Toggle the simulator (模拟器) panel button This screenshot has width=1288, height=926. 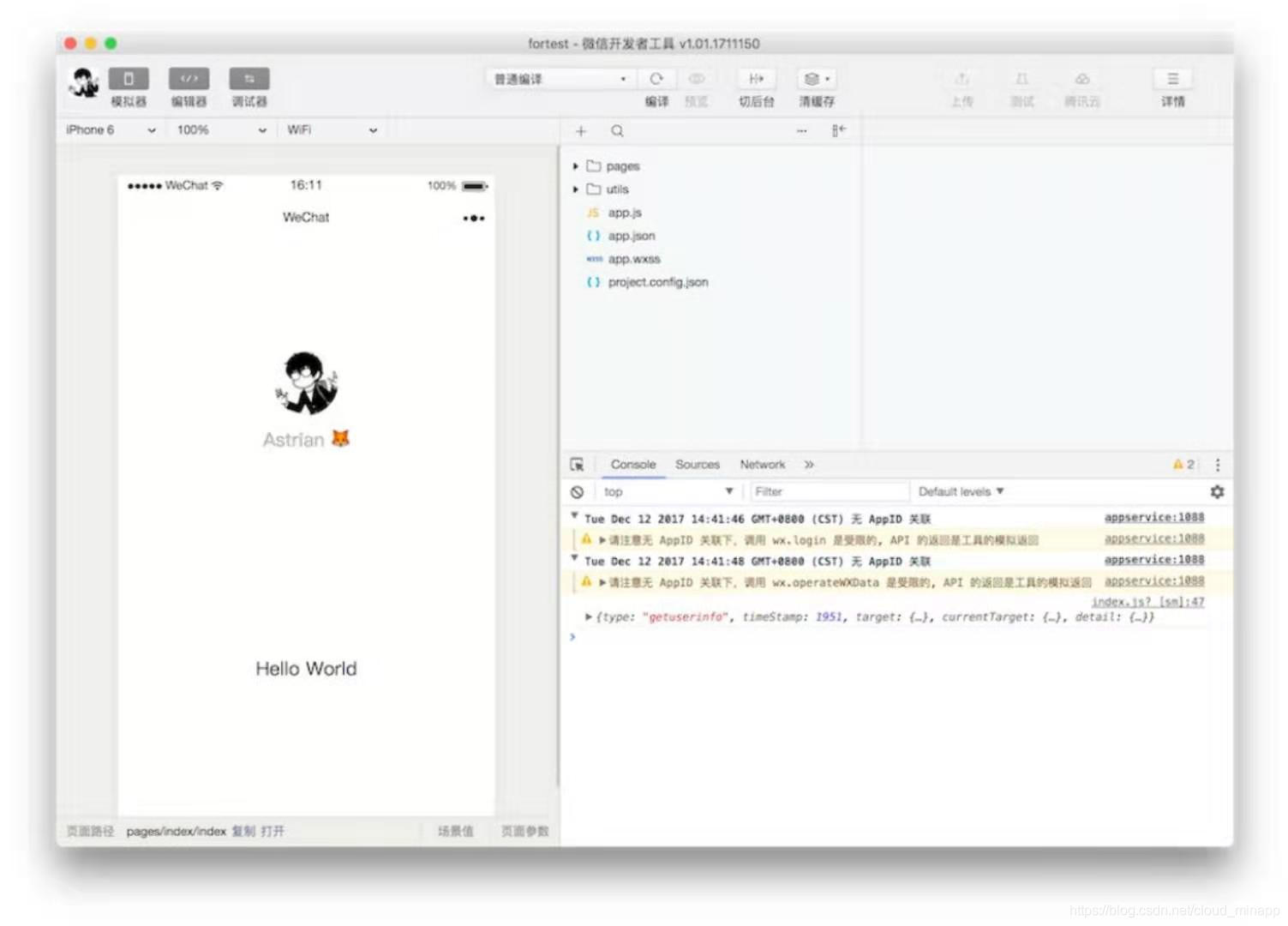pyautogui.click(x=129, y=79)
